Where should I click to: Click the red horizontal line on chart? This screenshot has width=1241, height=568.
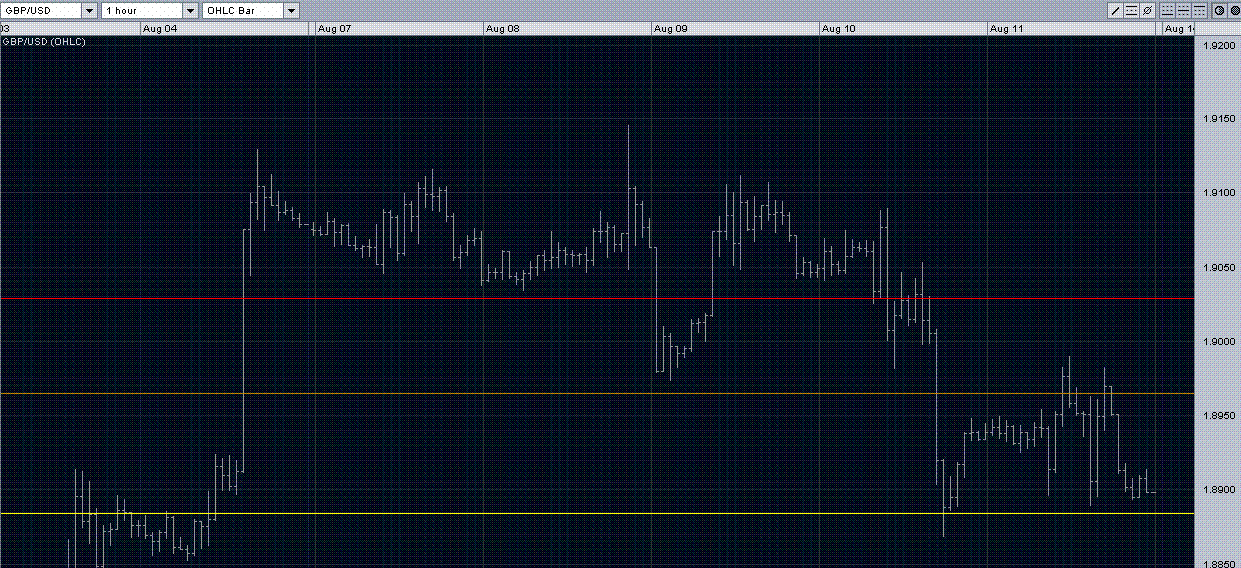[x=598, y=298]
